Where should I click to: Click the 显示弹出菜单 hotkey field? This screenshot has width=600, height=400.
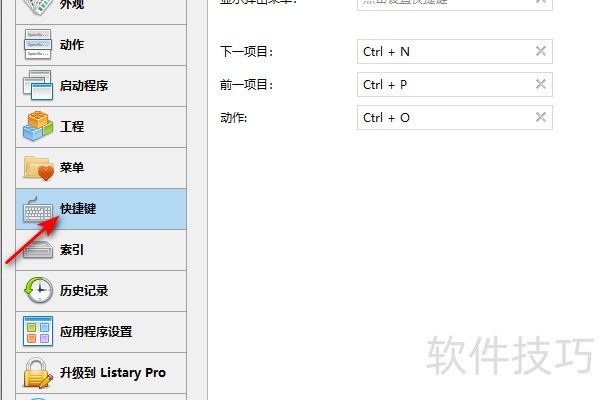click(455, 4)
